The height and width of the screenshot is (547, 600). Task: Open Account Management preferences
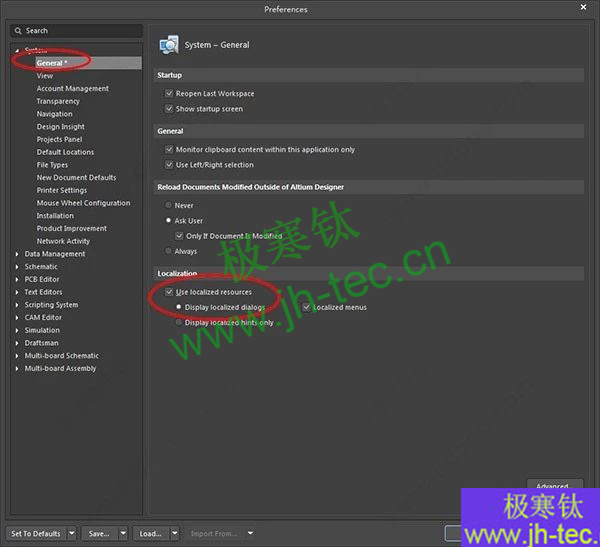(x=73, y=88)
